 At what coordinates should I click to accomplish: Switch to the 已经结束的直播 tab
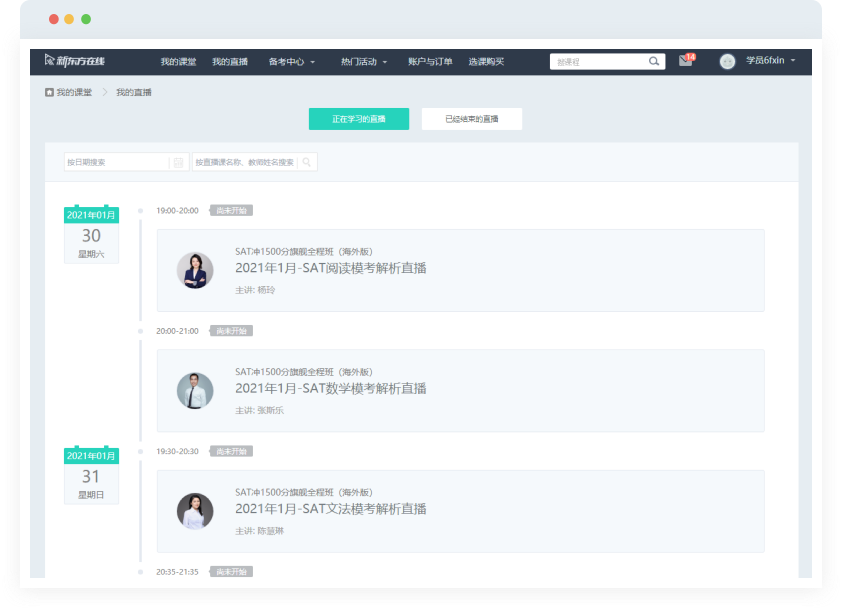(471, 119)
